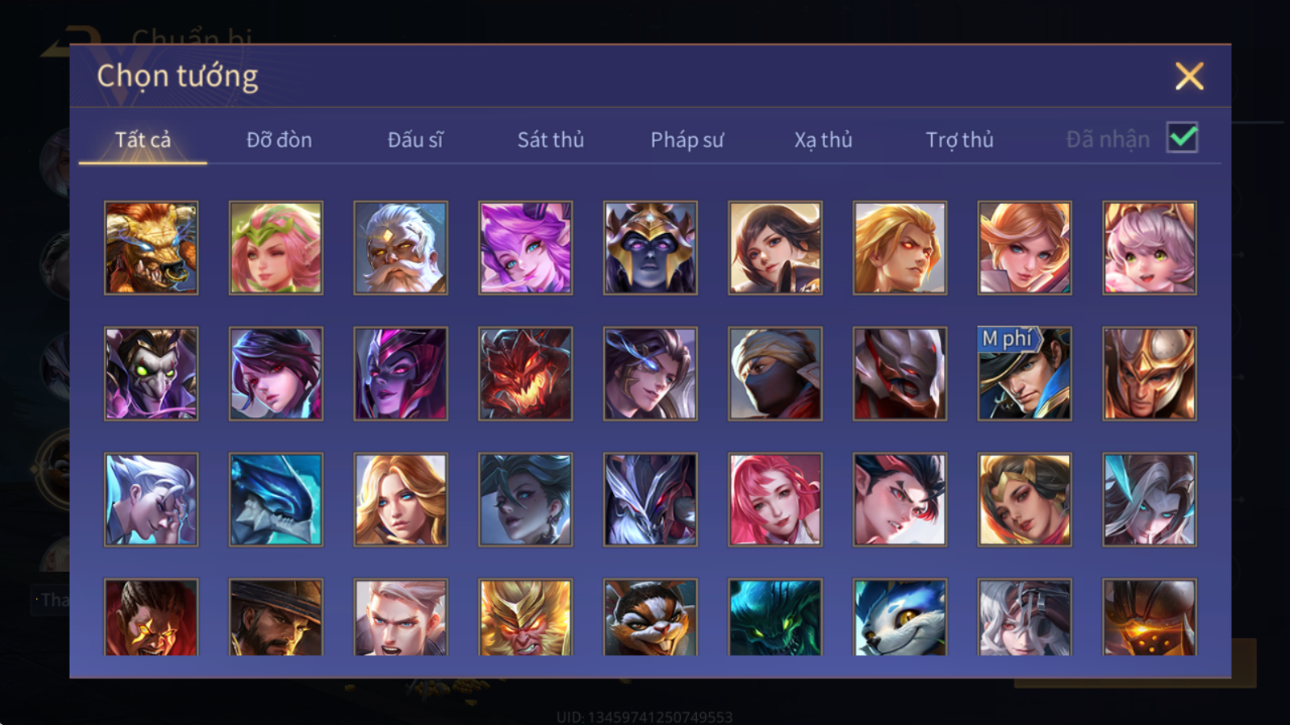
Task: Choose the pink-haired elf with green crown
Action: [x=276, y=248]
